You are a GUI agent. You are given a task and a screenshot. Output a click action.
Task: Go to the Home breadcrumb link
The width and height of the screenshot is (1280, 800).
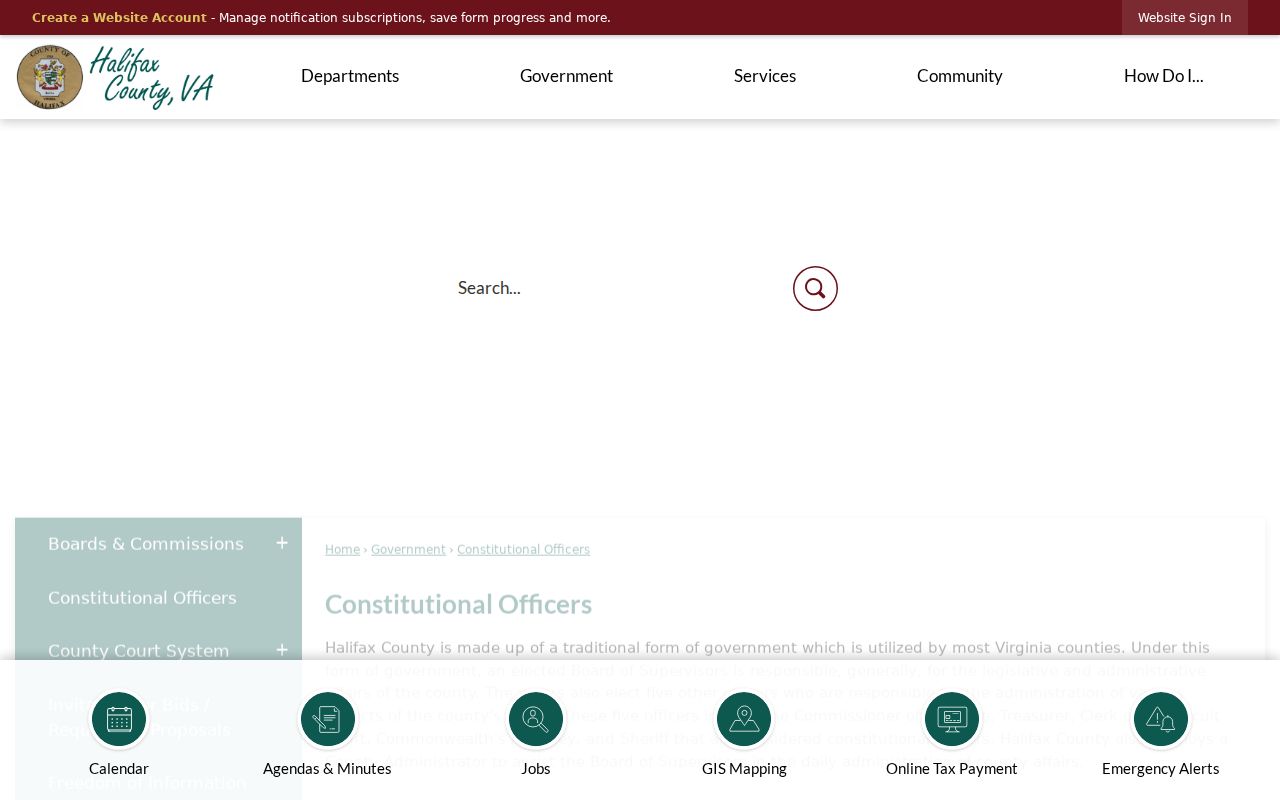click(x=342, y=550)
